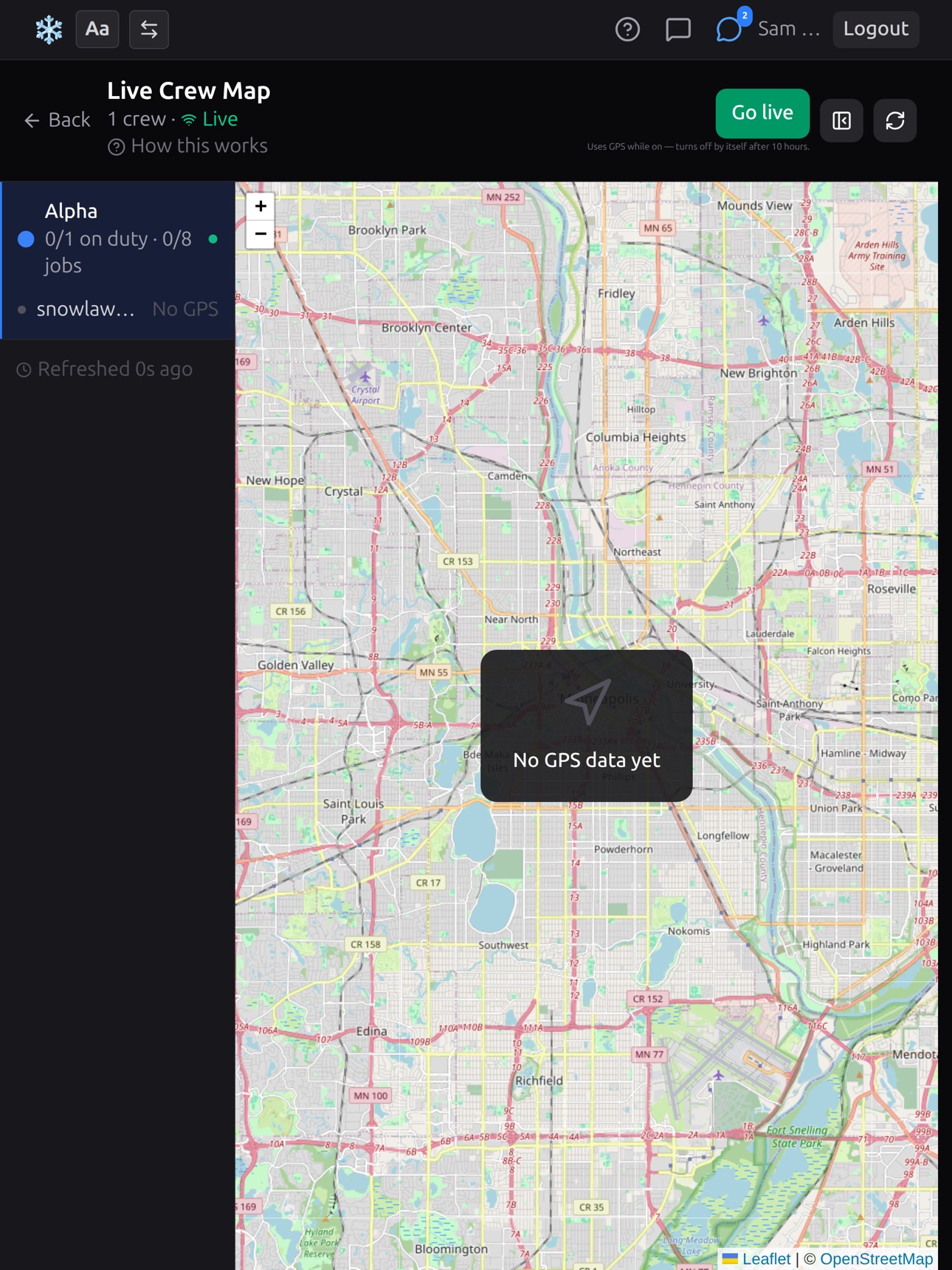952x1270 pixels.
Task: Open the help question mark icon
Action: 627,30
